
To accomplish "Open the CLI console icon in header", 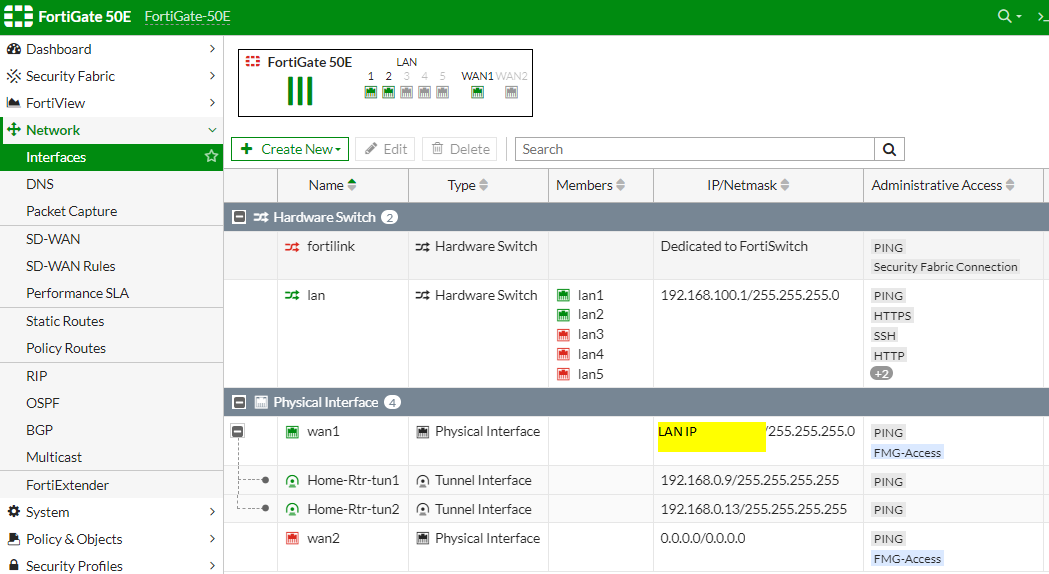I will tap(1040, 16).
